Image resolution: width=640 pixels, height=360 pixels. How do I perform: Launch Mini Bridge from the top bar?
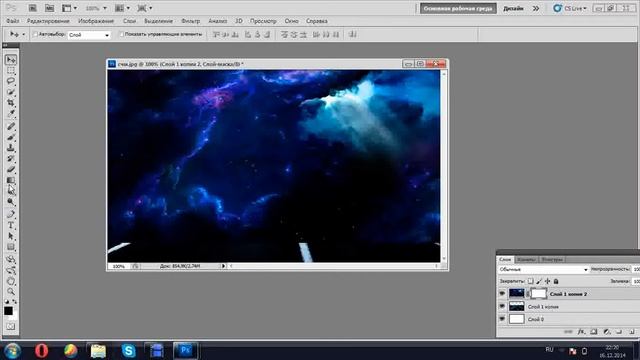coord(49,8)
